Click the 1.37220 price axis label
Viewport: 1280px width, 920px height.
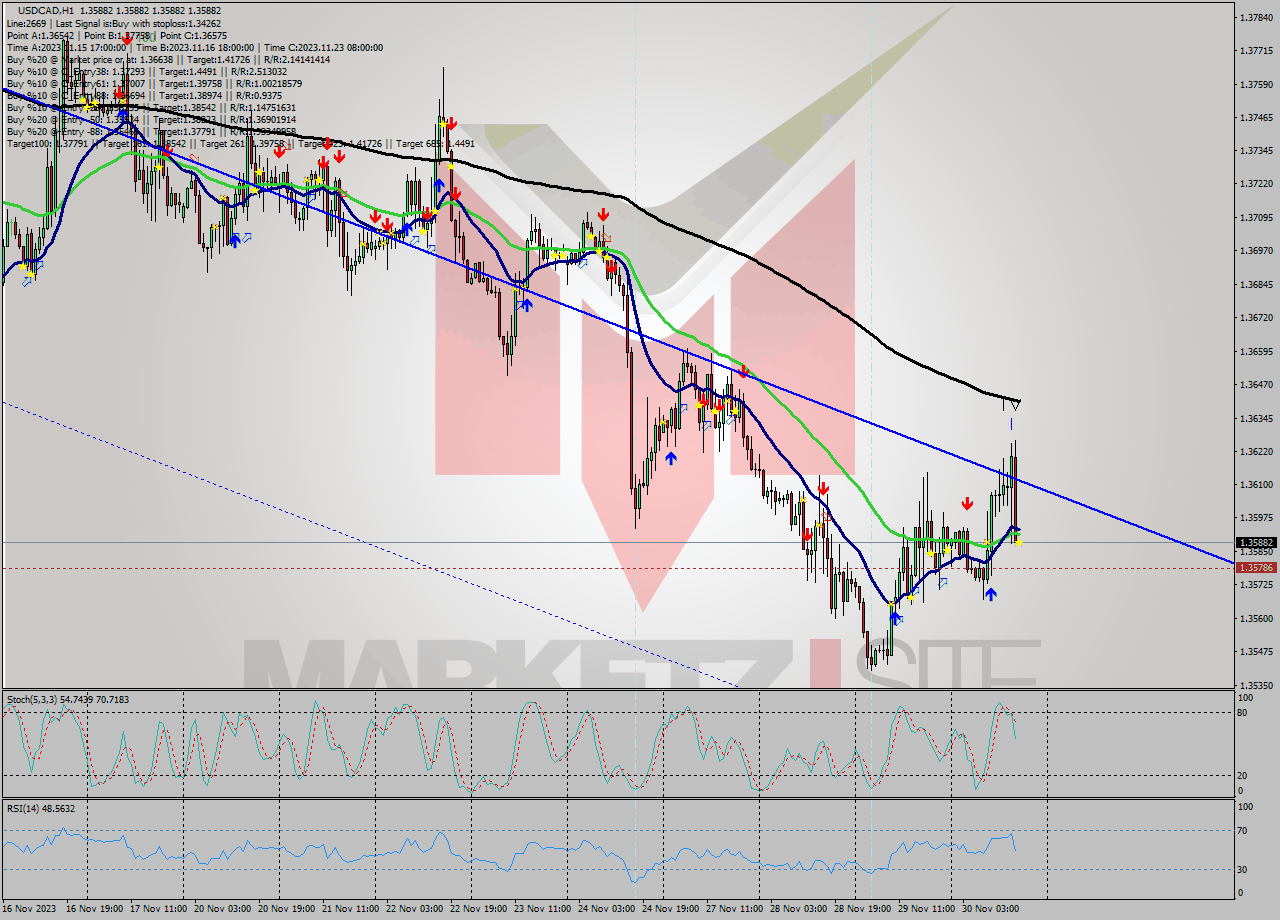[x=1257, y=184]
